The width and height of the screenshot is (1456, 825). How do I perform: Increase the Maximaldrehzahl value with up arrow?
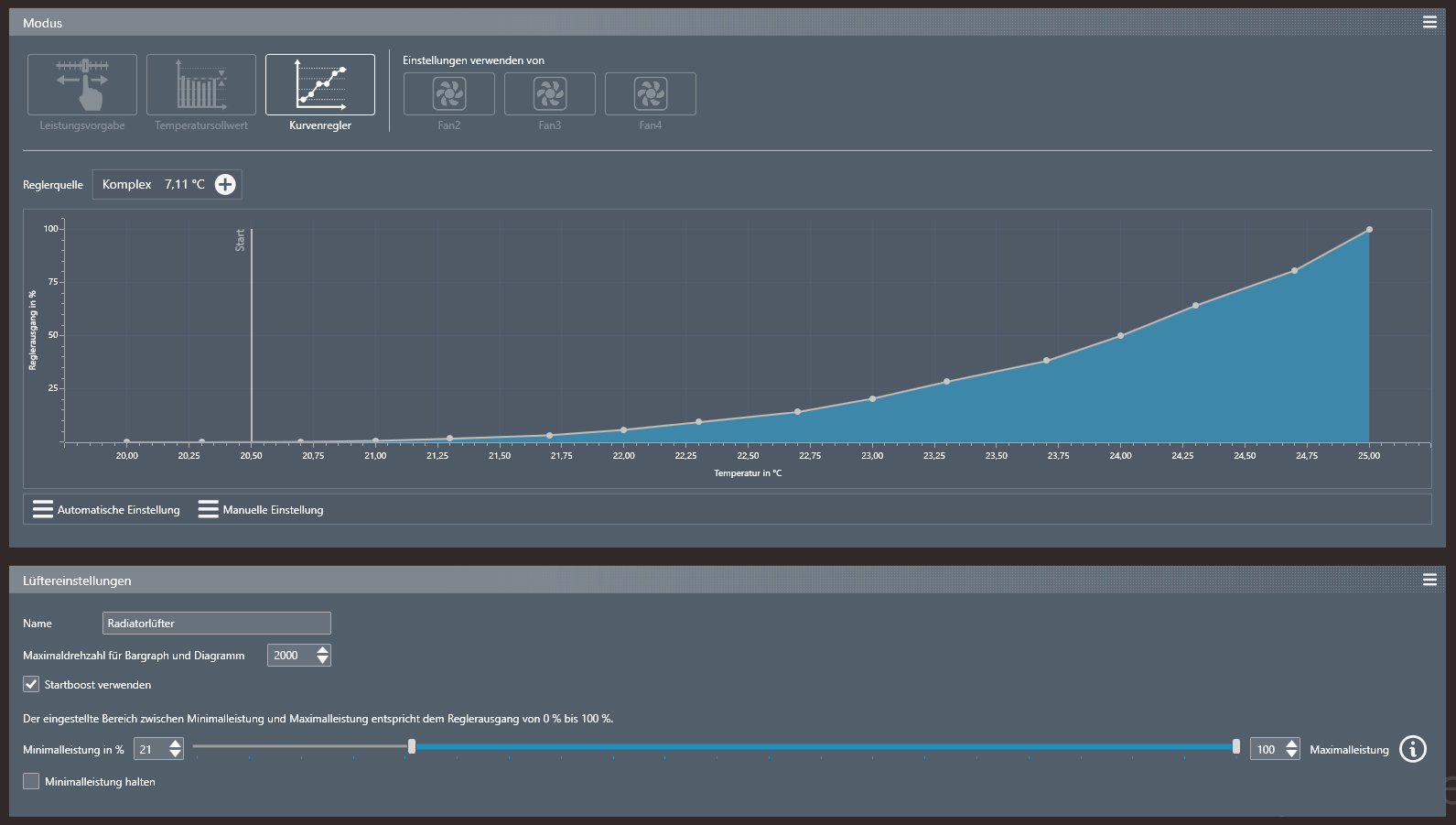(x=322, y=650)
